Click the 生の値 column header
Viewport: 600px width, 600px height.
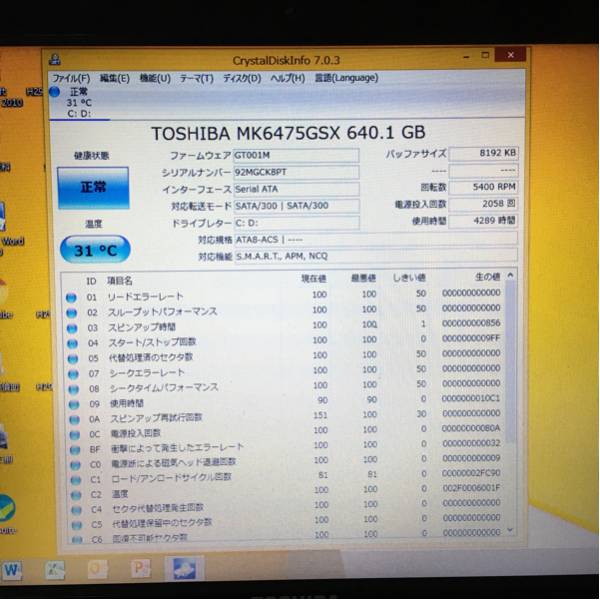pos(487,277)
